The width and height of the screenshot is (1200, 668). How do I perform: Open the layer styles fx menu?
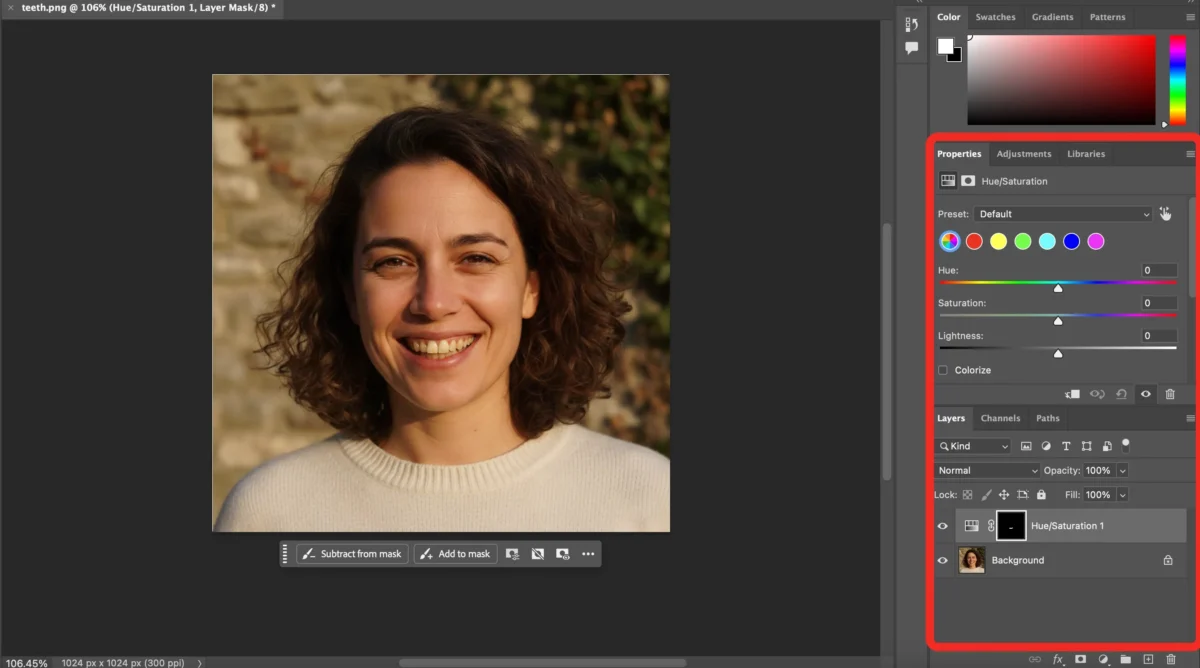[x=1058, y=660]
